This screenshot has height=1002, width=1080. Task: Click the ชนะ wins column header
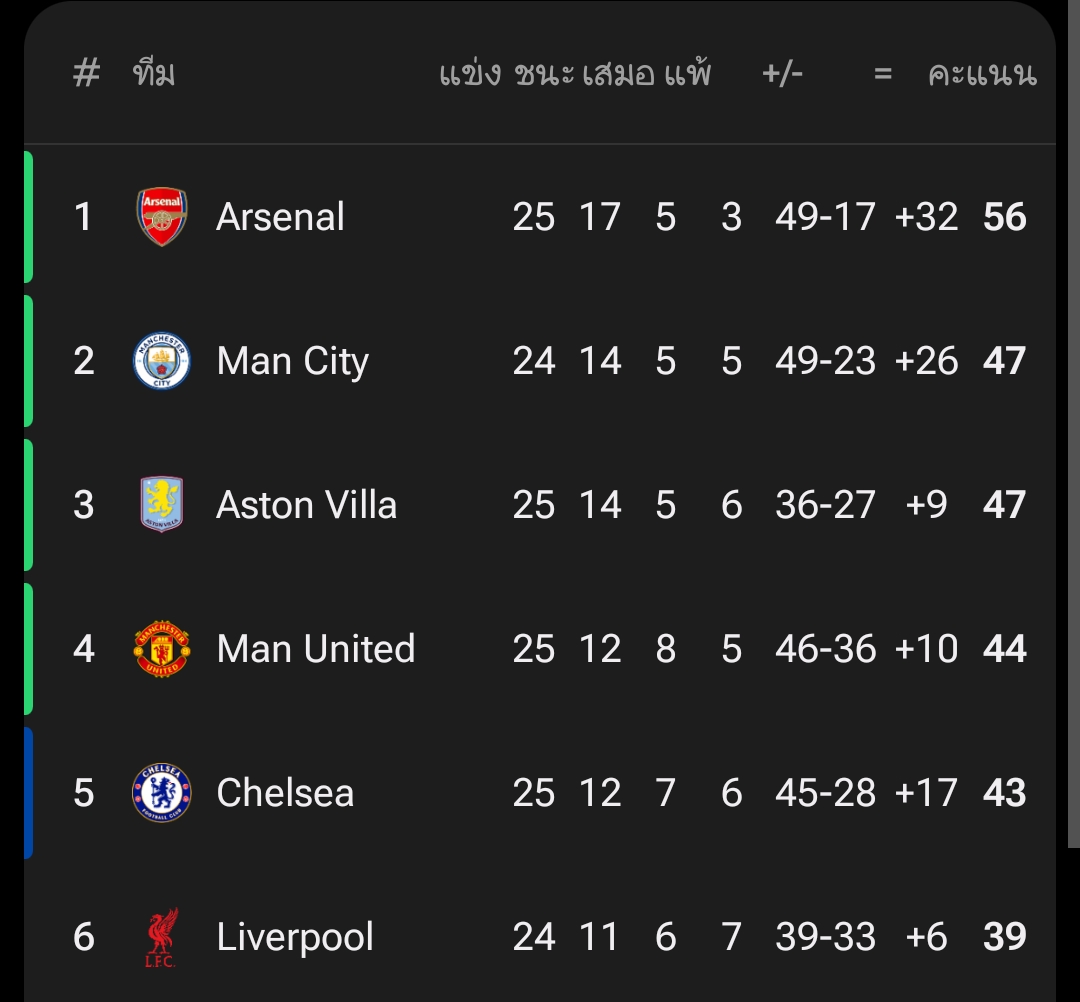[x=544, y=74]
